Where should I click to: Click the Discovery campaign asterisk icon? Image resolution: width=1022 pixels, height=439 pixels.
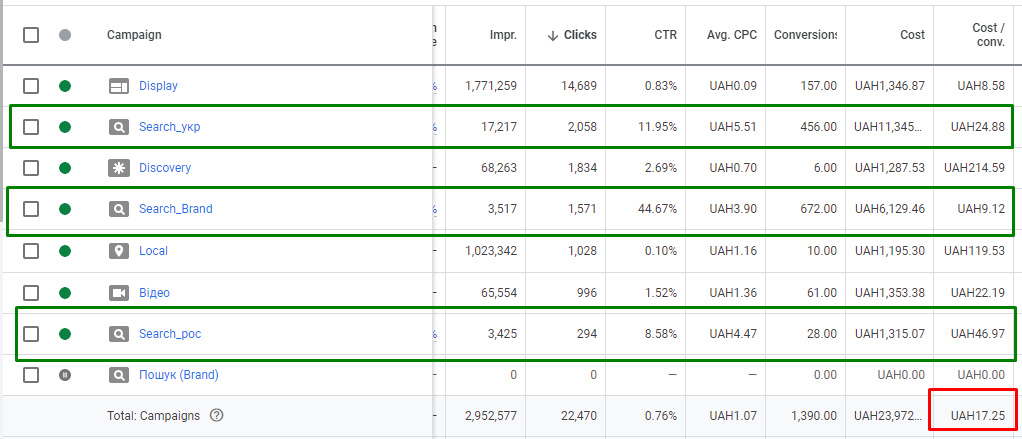[119, 168]
